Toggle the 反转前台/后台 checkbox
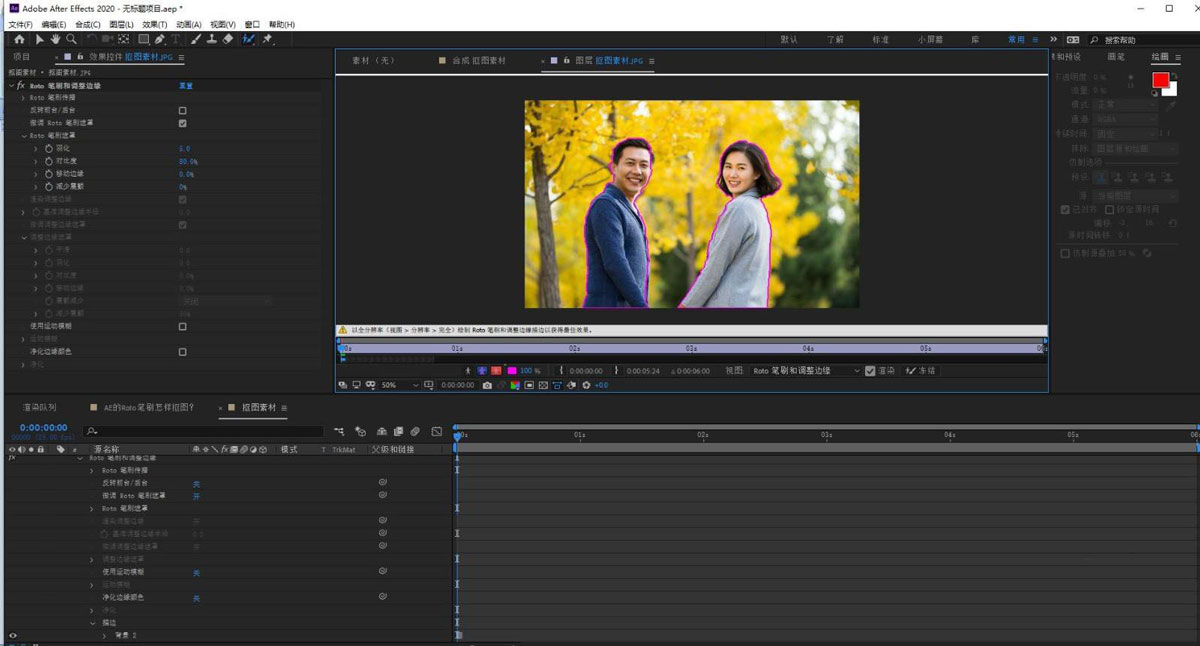The height and width of the screenshot is (646, 1200). (x=182, y=110)
